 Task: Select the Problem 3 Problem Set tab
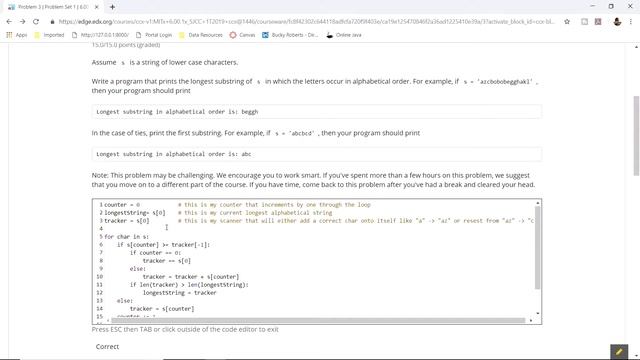tap(53, 7)
